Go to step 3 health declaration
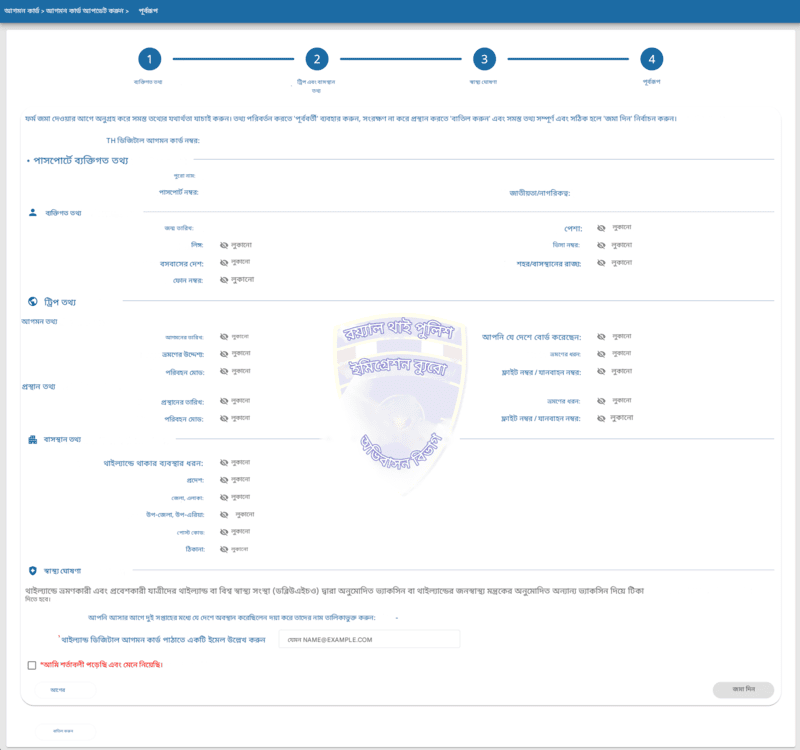The image size is (800, 750). pos(484,59)
